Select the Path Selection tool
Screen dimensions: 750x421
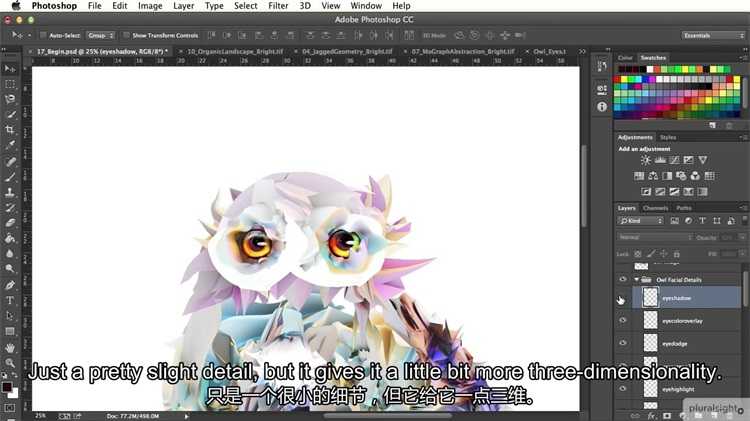[x=10, y=316]
